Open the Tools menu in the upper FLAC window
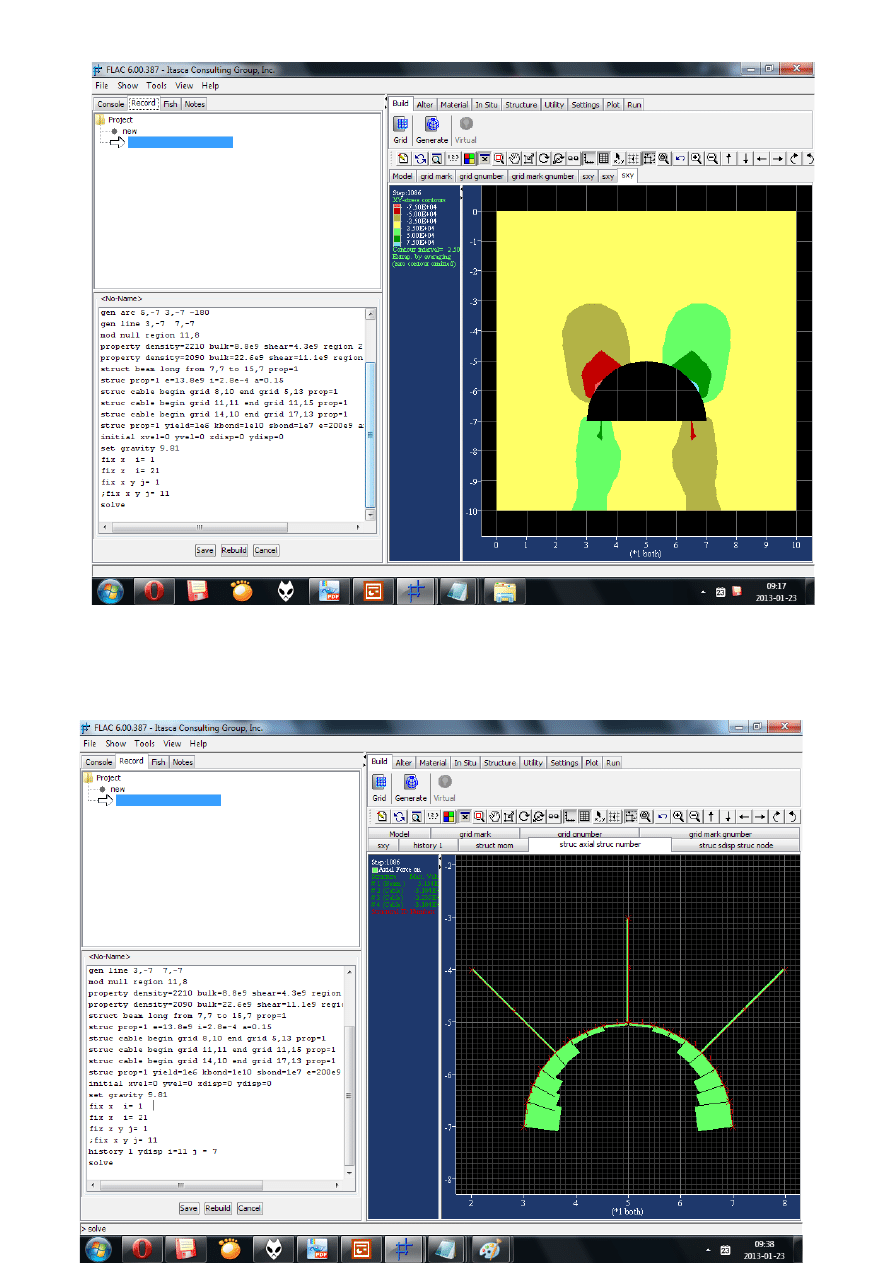893x1263 pixels. tap(156, 86)
